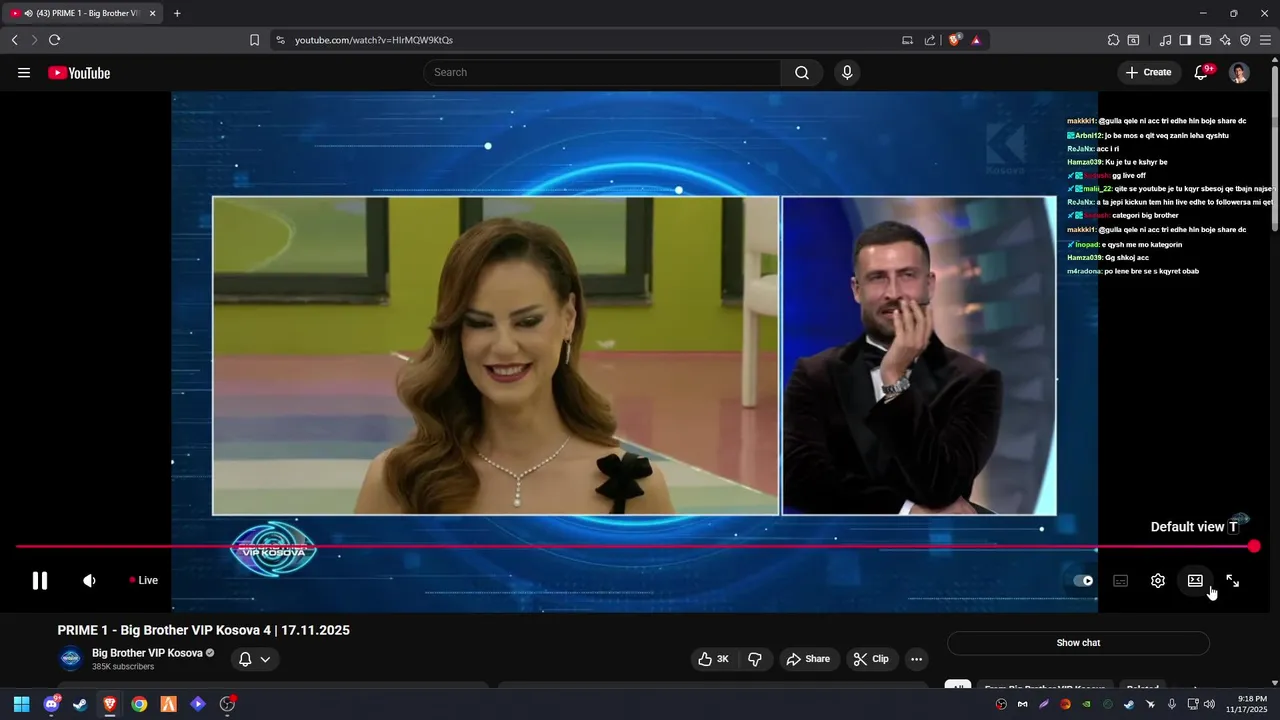Open Brave Leo AI sparkle icon

1225,40
